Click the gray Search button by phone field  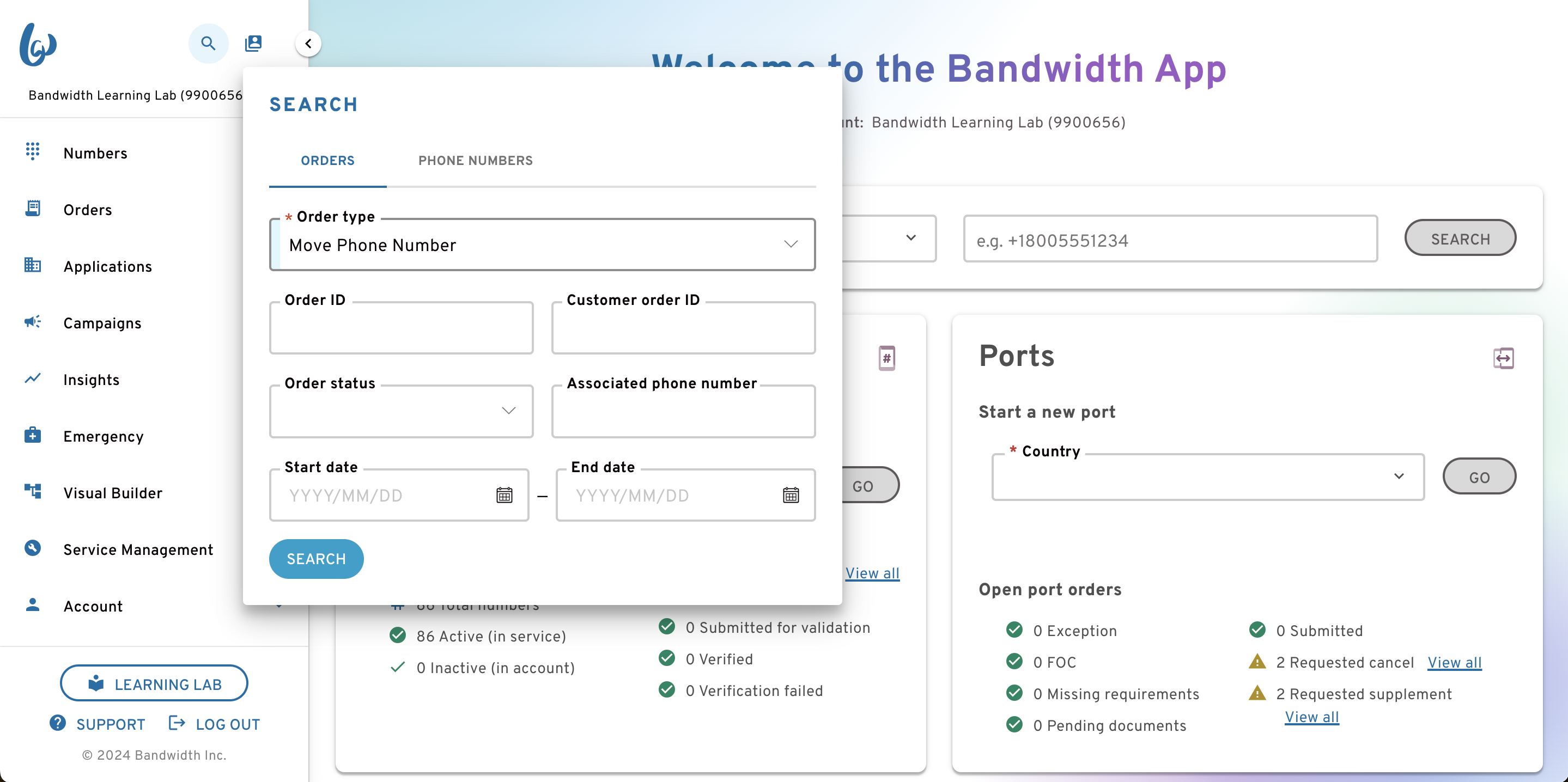click(x=1460, y=238)
